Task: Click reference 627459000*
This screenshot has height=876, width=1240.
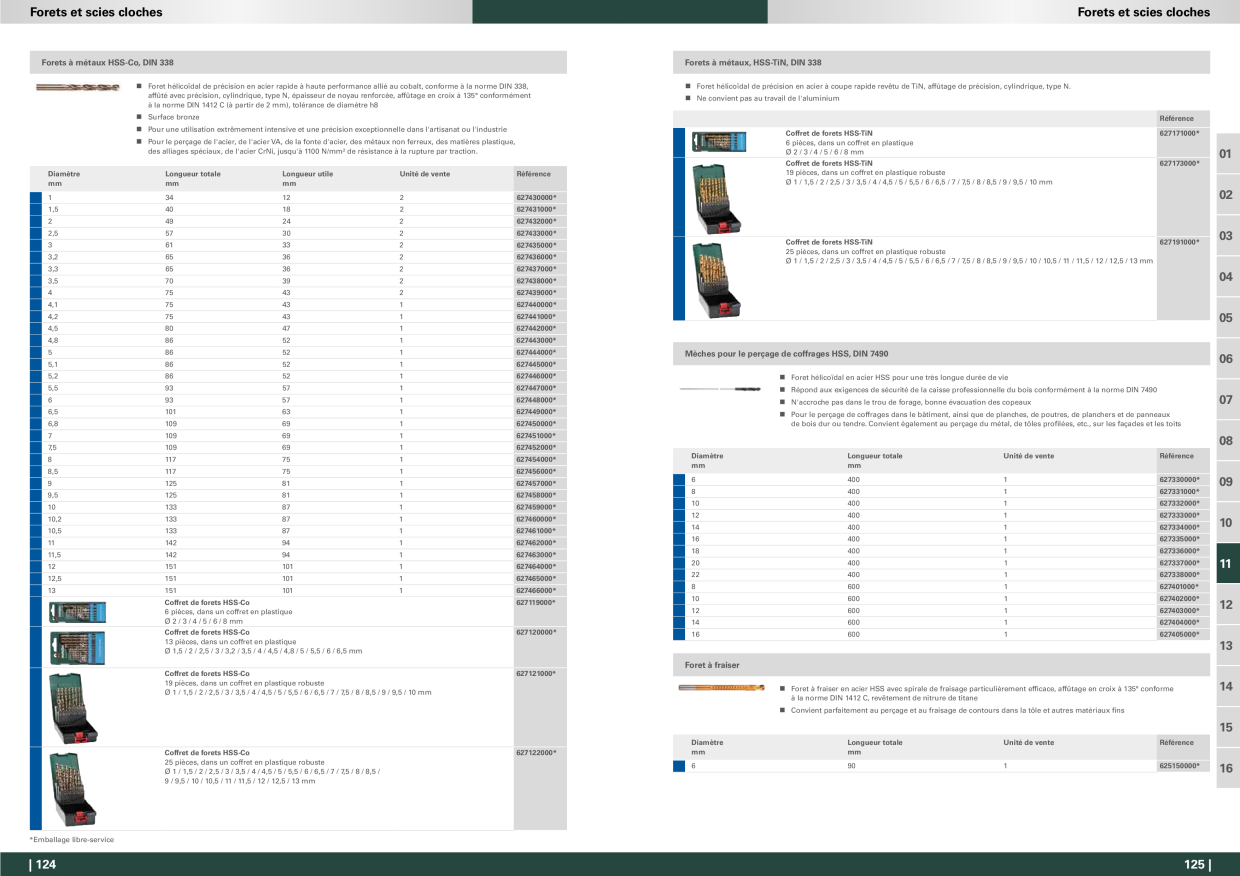Action: 536,507
